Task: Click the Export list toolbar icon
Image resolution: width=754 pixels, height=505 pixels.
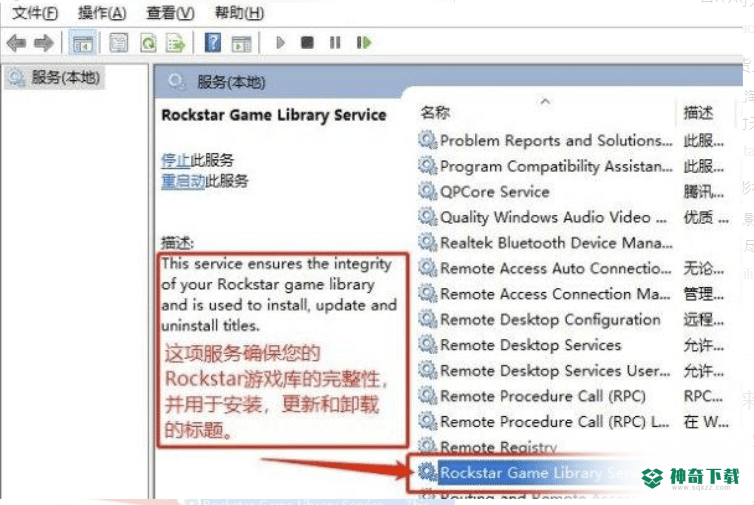Action: tap(176, 43)
